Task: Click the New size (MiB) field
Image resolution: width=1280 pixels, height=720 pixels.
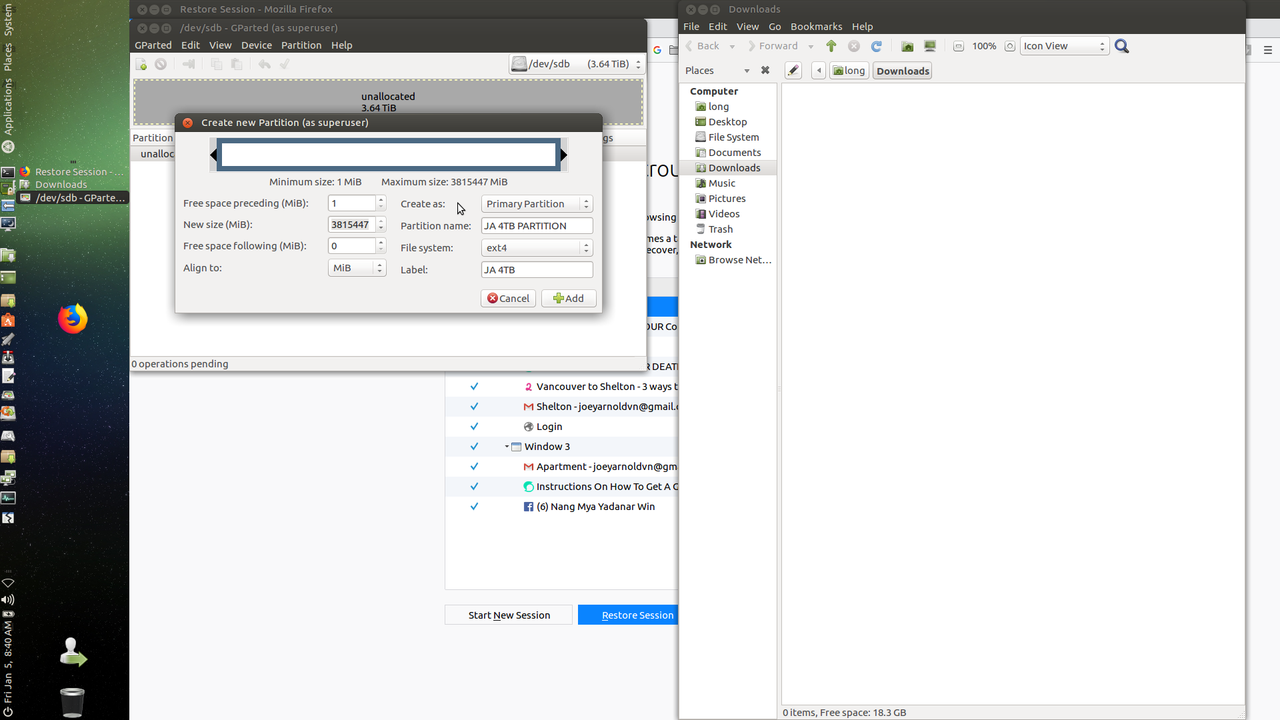Action: [x=351, y=225]
